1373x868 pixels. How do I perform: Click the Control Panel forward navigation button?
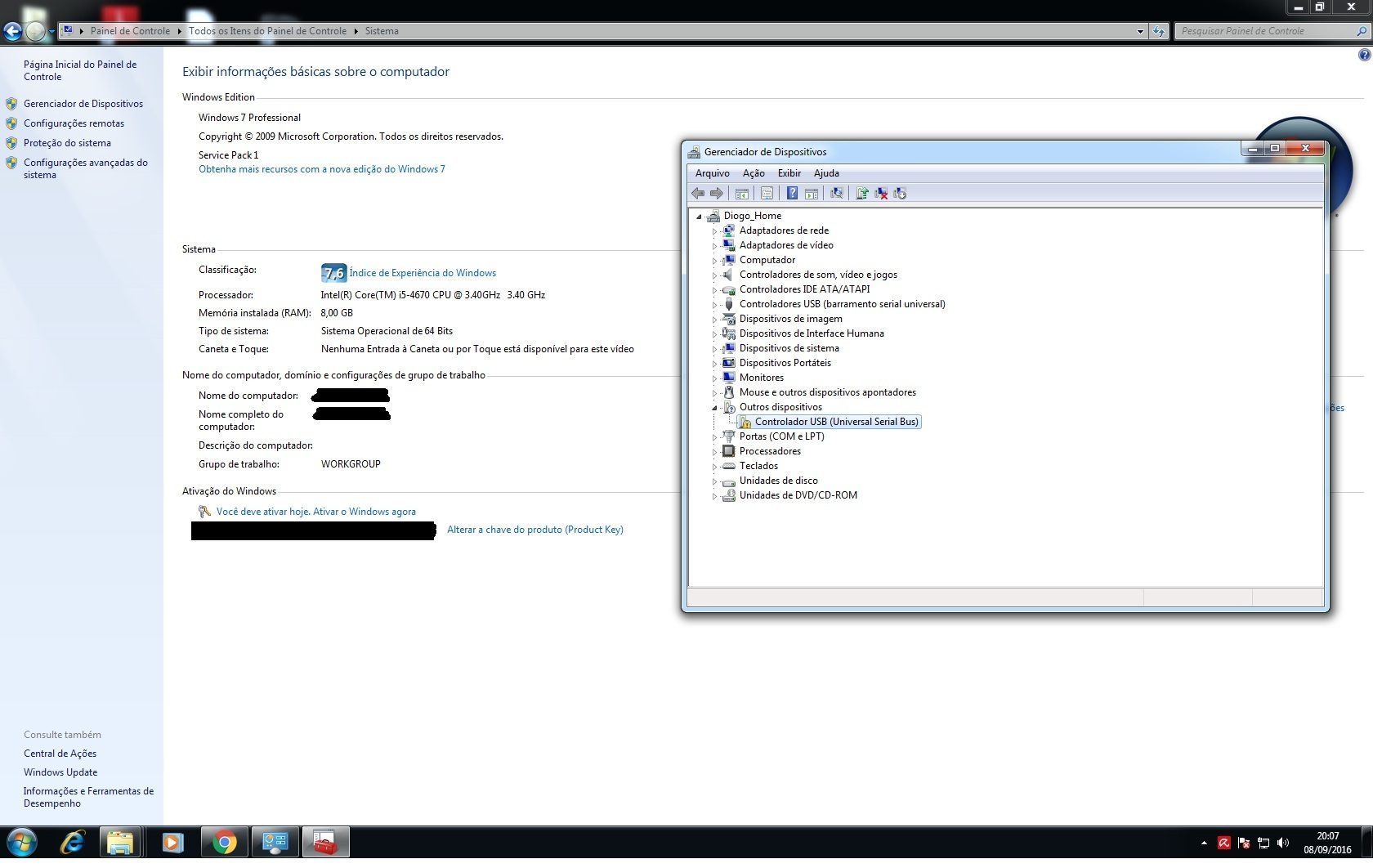[x=35, y=31]
